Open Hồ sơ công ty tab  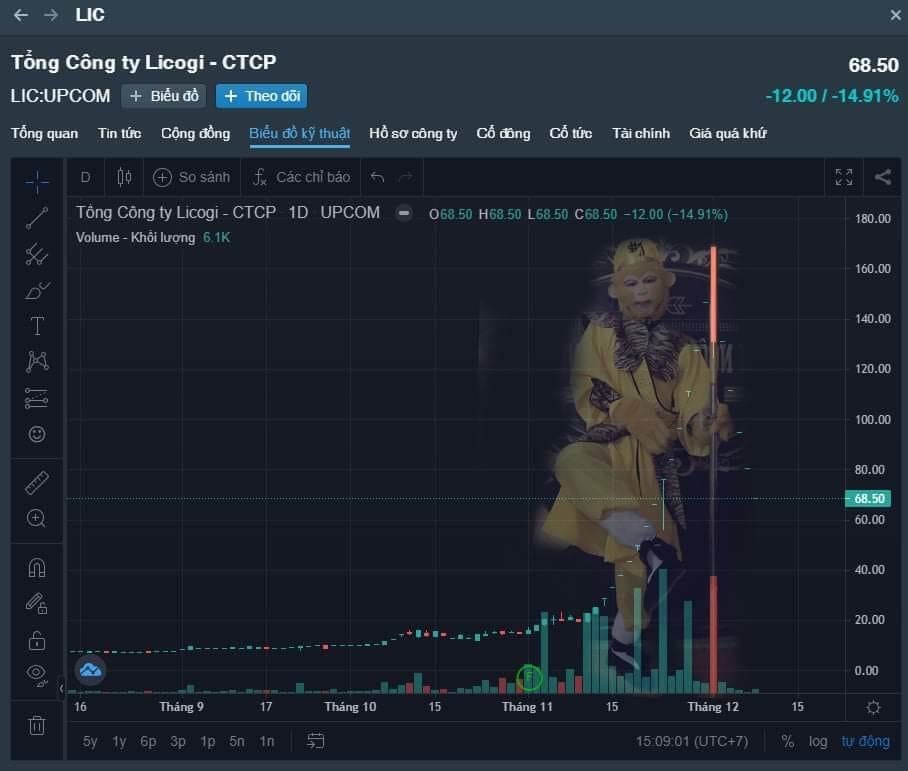click(413, 133)
